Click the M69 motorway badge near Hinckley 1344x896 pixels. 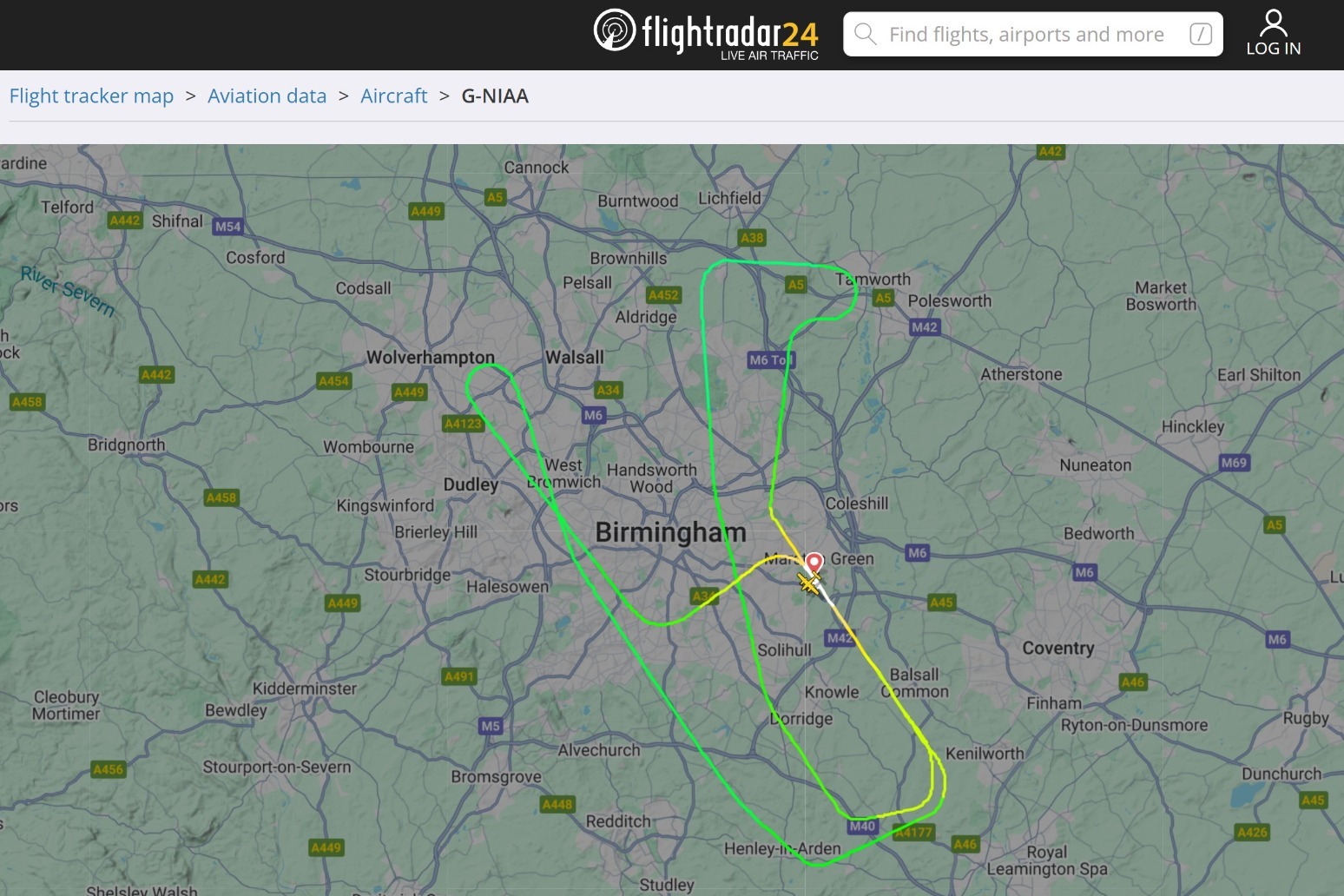pyautogui.click(x=1234, y=463)
